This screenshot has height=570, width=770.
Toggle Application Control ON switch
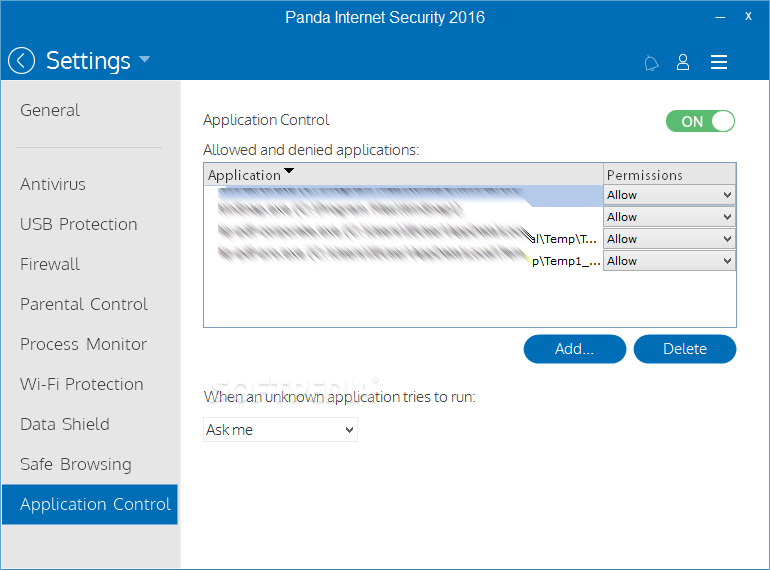(x=700, y=121)
